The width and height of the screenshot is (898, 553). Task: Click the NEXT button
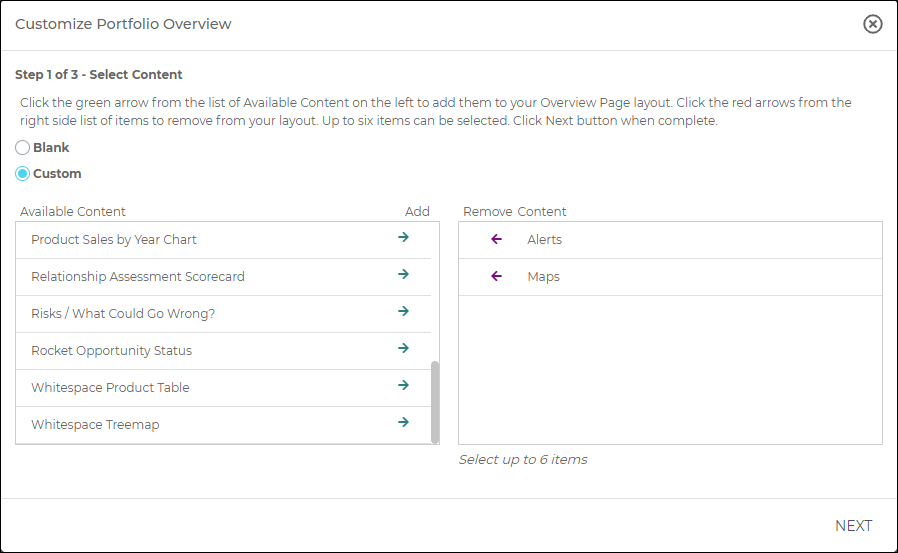tap(853, 526)
